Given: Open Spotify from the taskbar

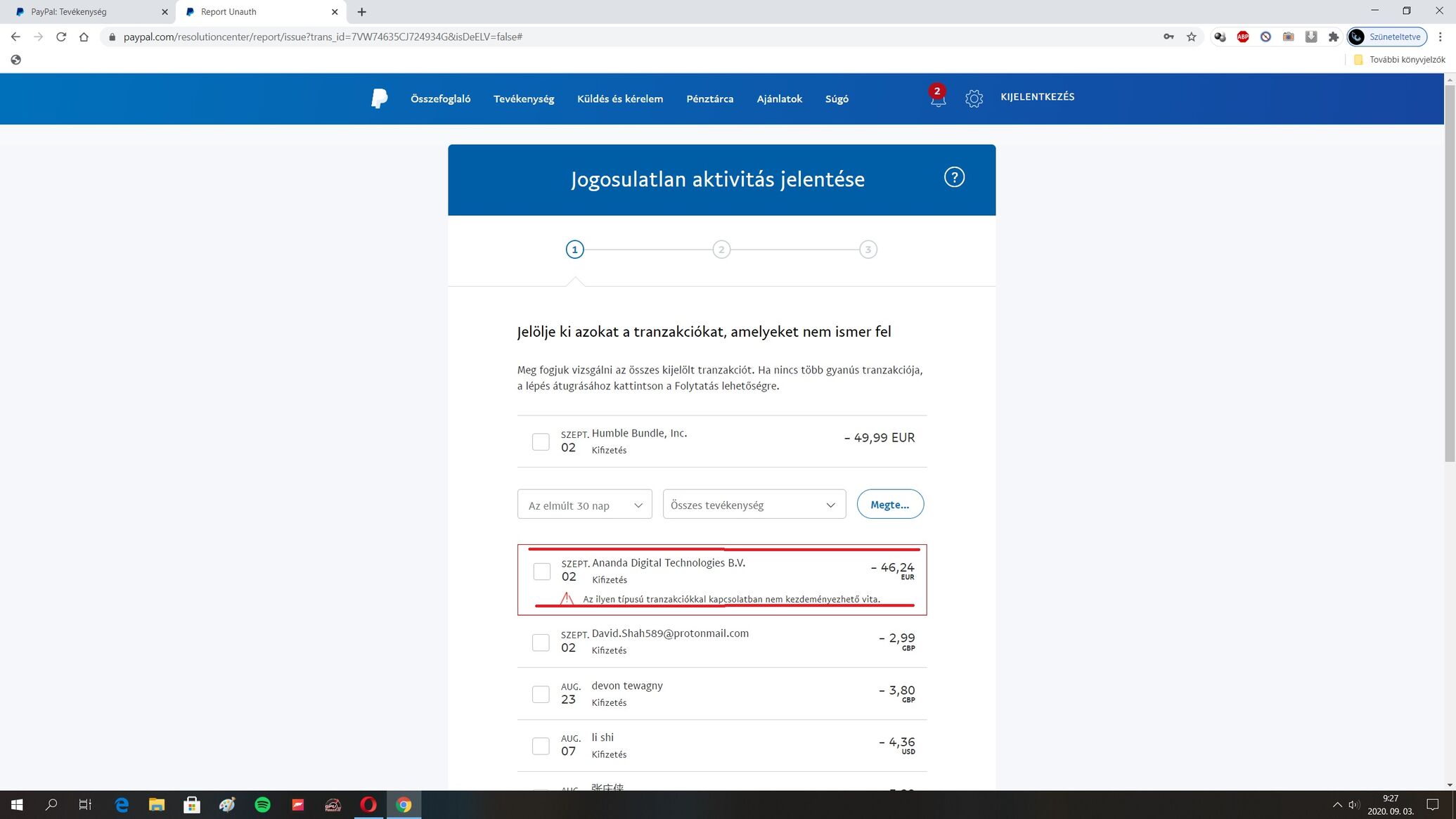Looking at the screenshot, I should click(262, 805).
